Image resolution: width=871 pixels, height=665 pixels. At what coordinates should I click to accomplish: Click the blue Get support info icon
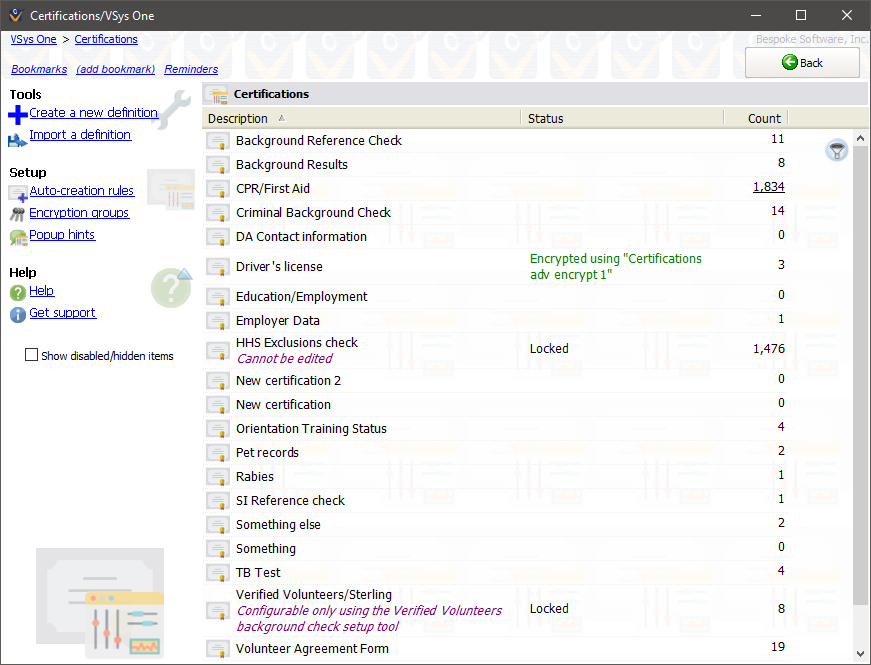pyautogui.click(x=17, y=315)
